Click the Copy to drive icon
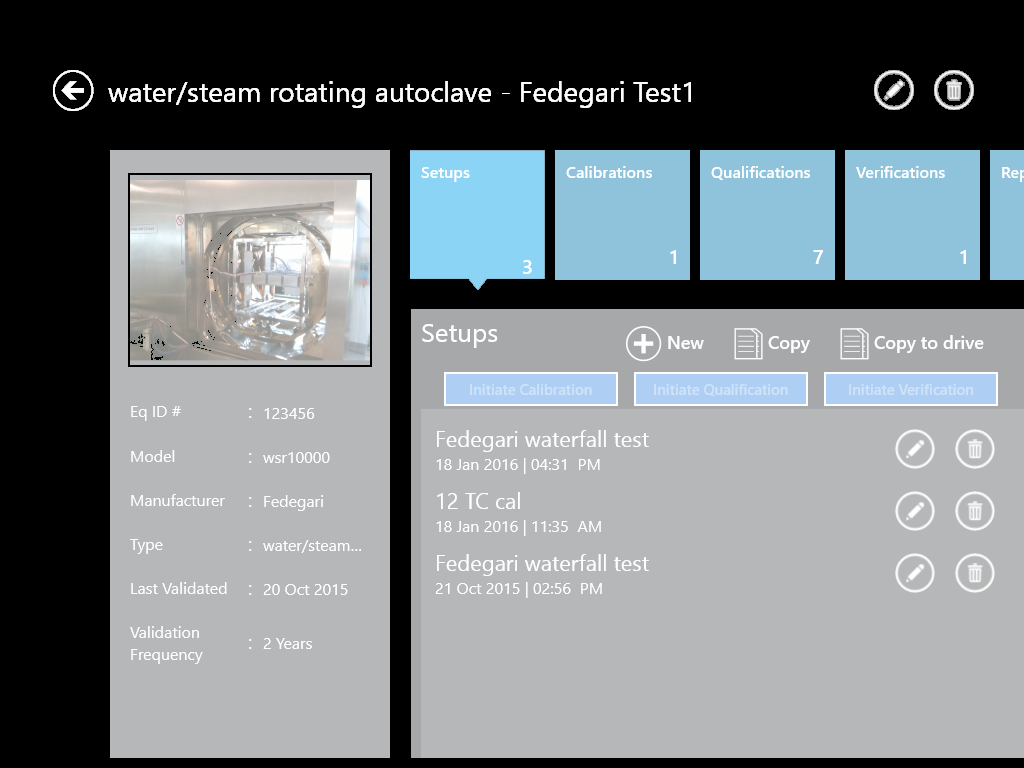The height and width of the screenshot is (768, 1024). tap(854, 344)
